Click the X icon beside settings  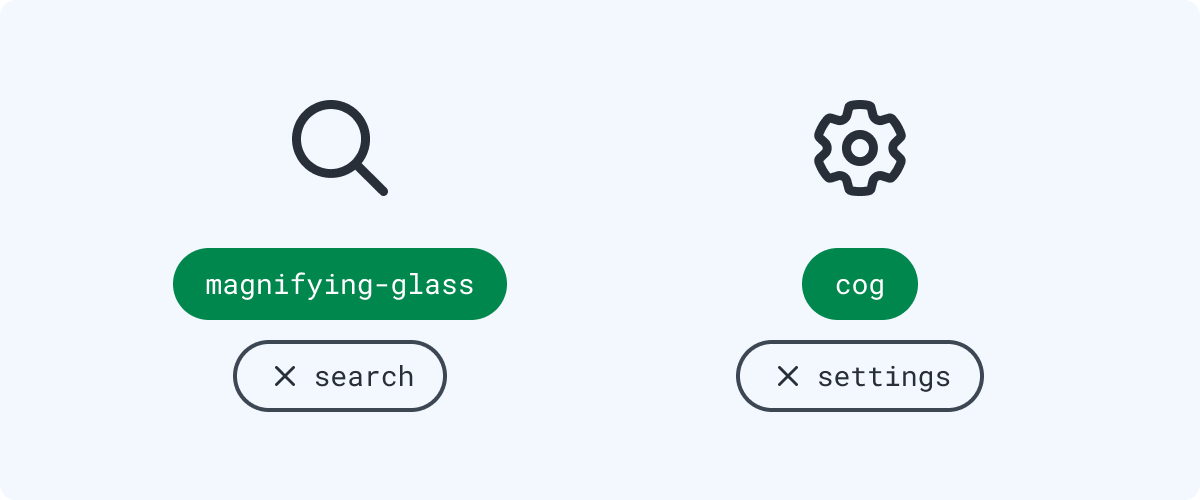point(788,376)
